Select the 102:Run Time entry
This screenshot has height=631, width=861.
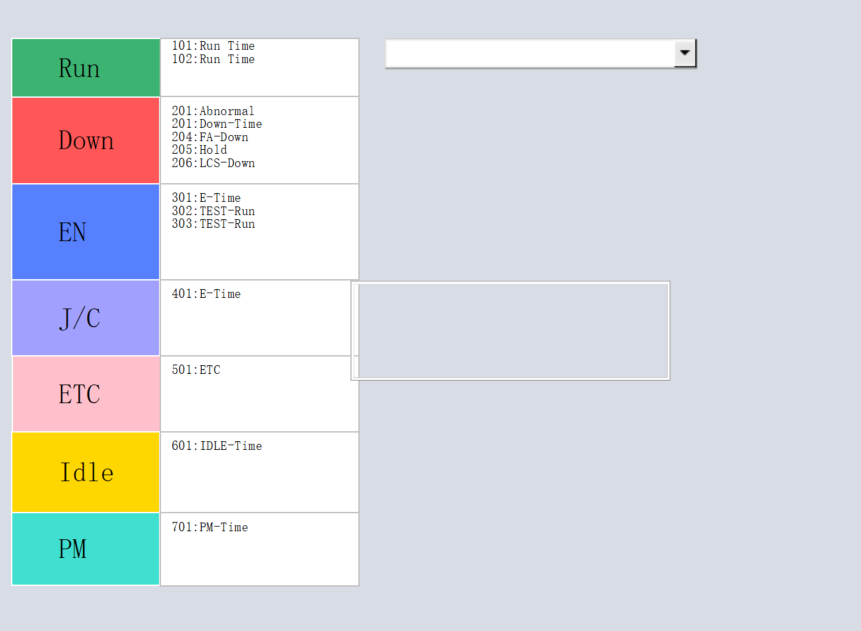point(213,59)
